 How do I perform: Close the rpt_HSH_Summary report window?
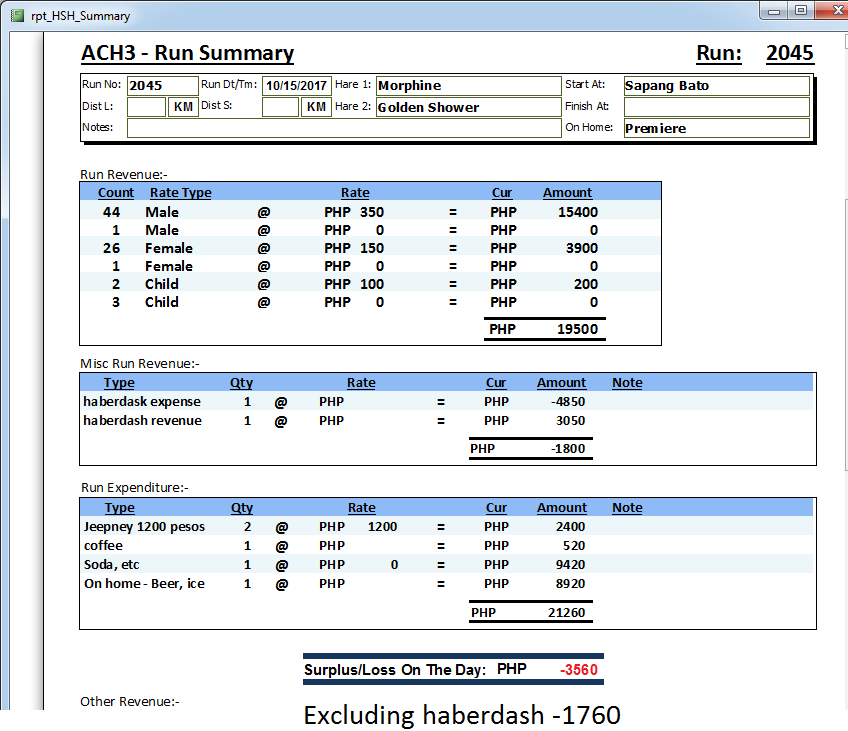[x=831, y=10]
